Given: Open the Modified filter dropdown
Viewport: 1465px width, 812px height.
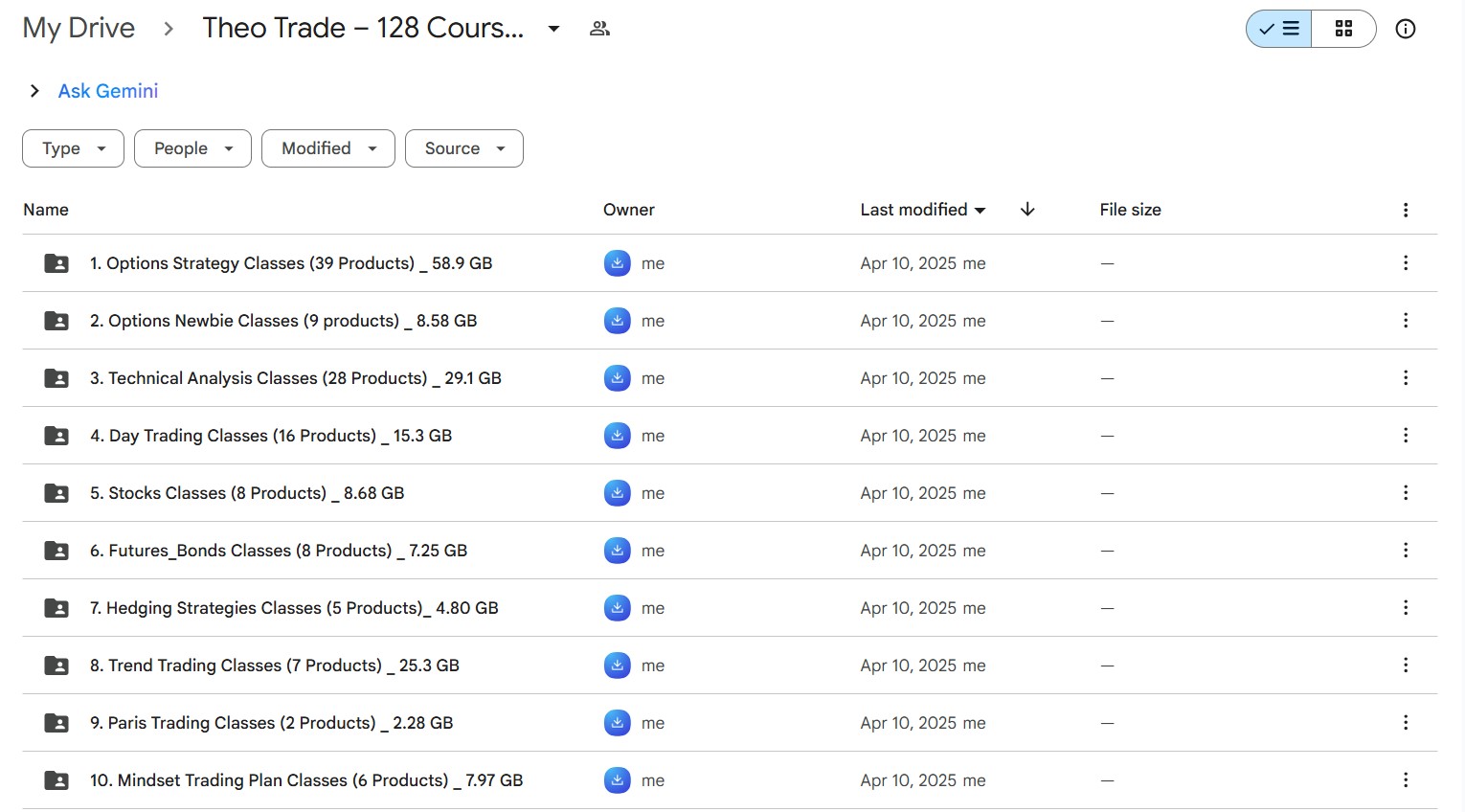Looking at the screenshot, I should 327,148.
